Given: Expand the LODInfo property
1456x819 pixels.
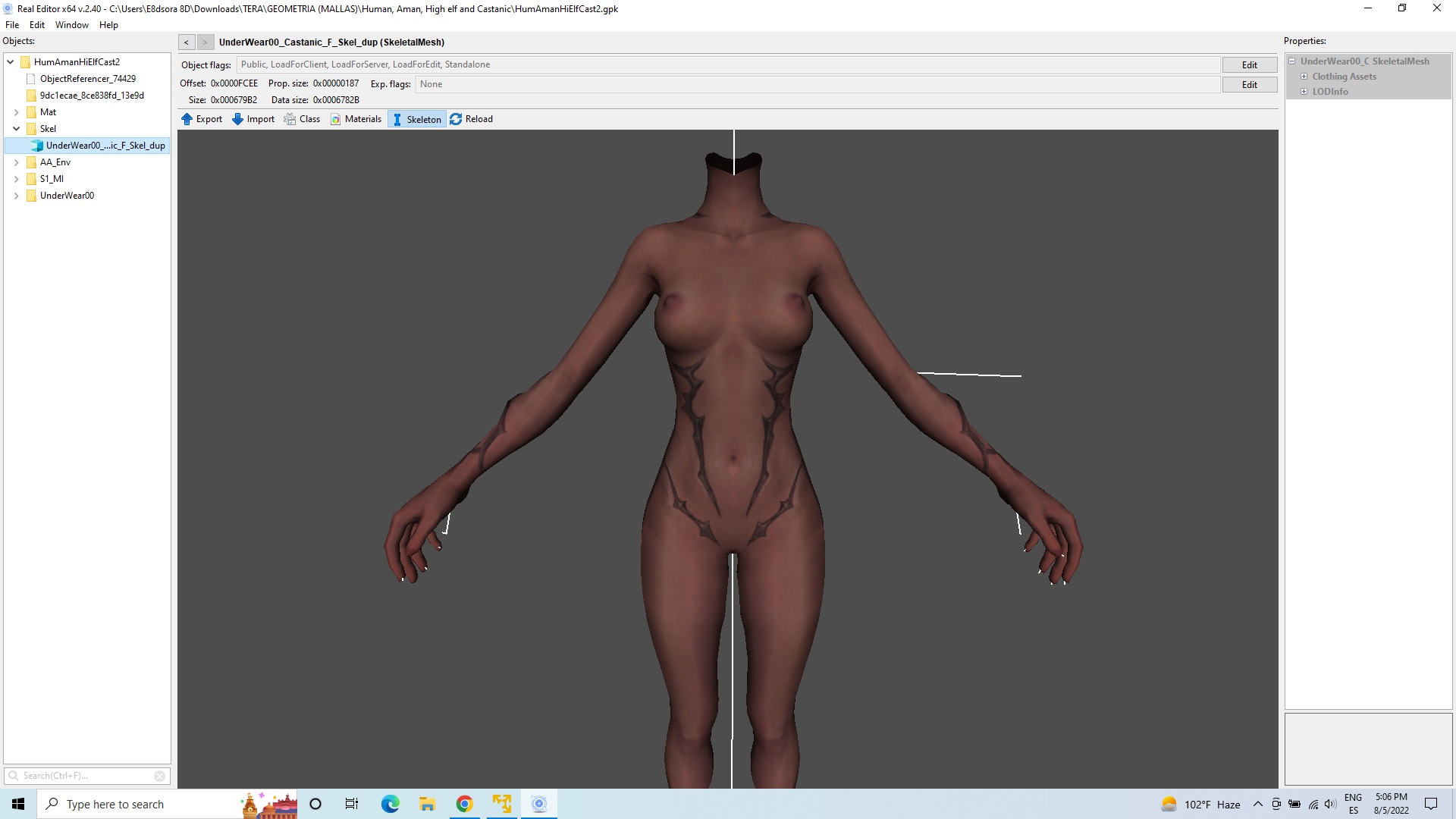Looking at the screenshot, I should 1304,92.
